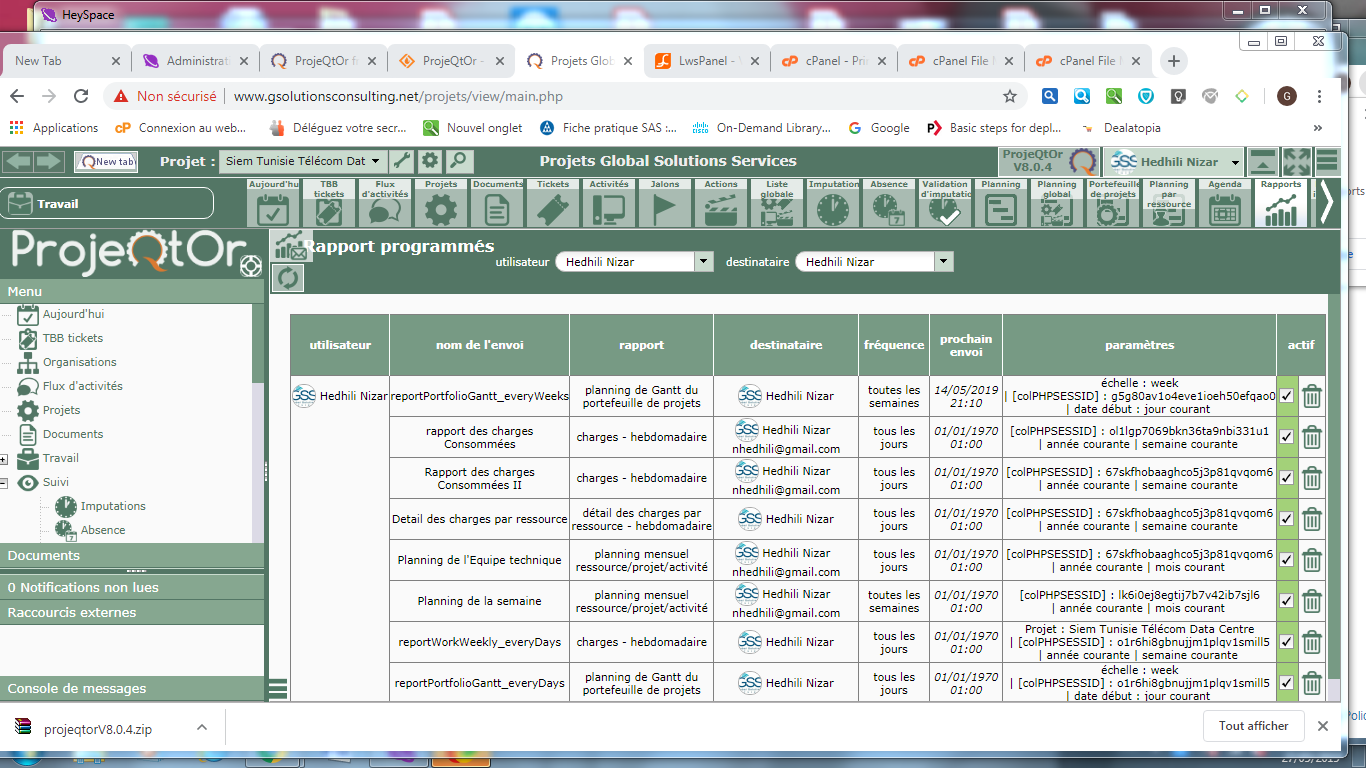Open the Agenda calendar icon
Viewport: 1366px width, 768px height.
point(1225,207)
